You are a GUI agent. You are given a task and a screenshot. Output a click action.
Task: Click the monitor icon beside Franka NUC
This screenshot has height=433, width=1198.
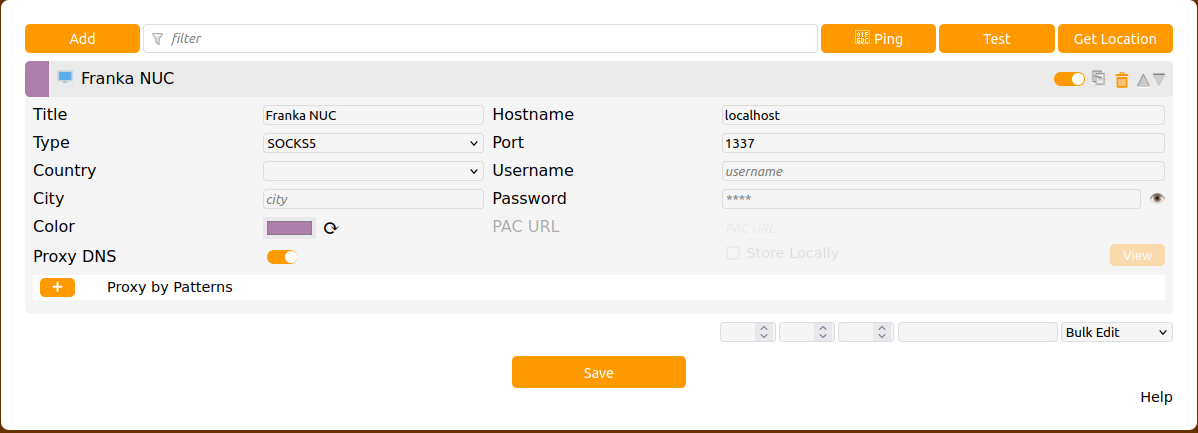point(65,77)
